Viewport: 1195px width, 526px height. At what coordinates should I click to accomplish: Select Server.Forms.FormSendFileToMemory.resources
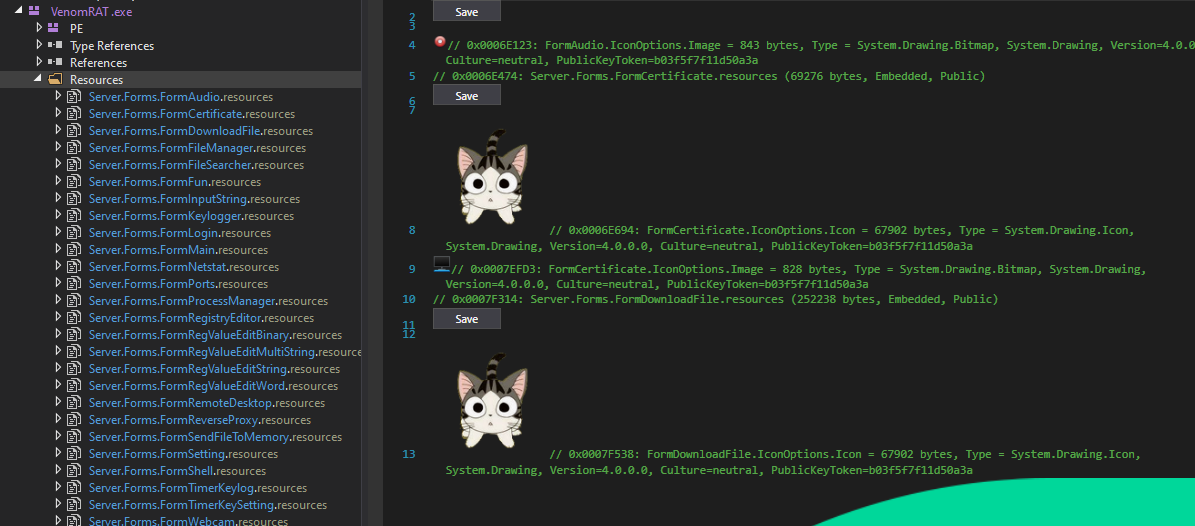[215, 437]
